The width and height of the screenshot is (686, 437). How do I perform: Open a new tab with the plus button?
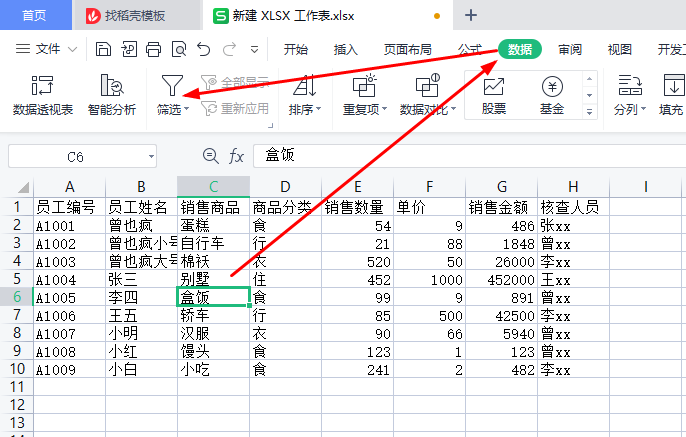[471, 15]
